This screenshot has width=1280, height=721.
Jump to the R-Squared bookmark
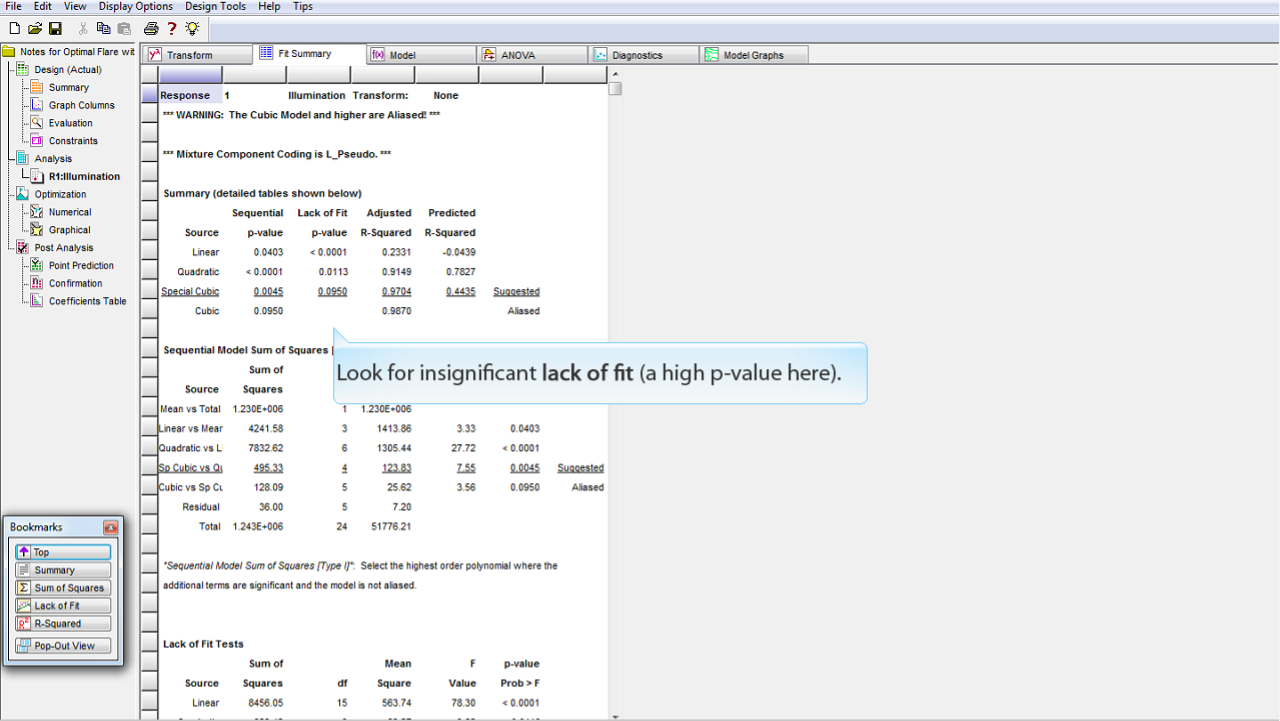pos(63,624)
